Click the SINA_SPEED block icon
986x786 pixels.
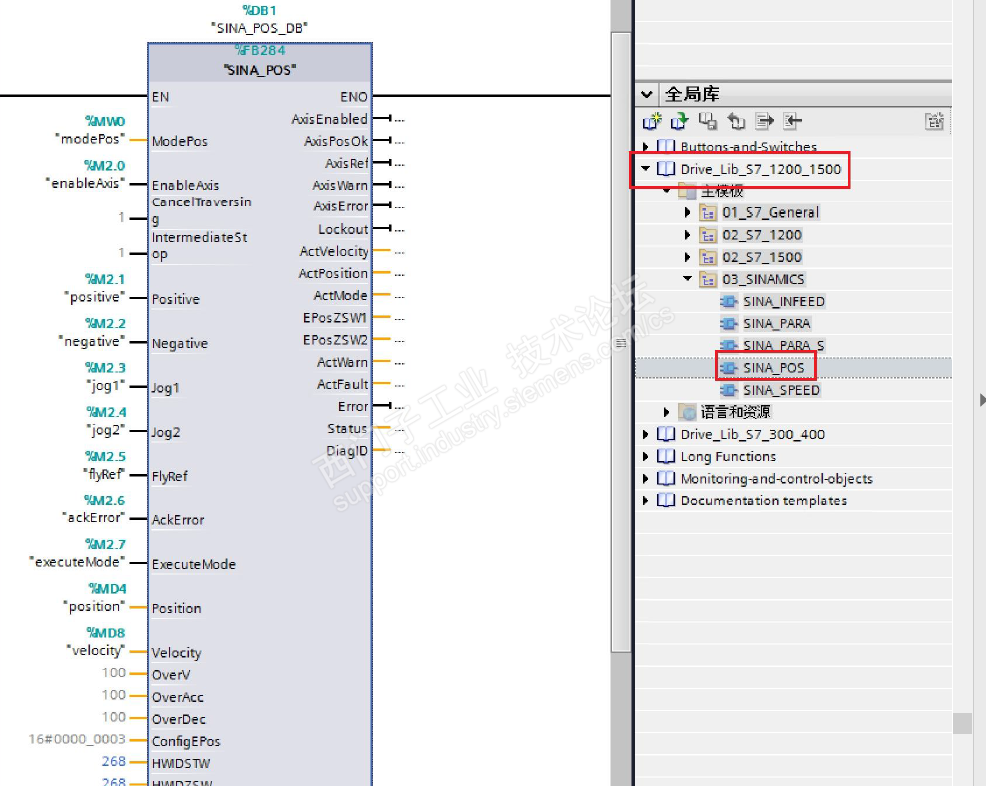pyautogui.click(x=729, y=390)
